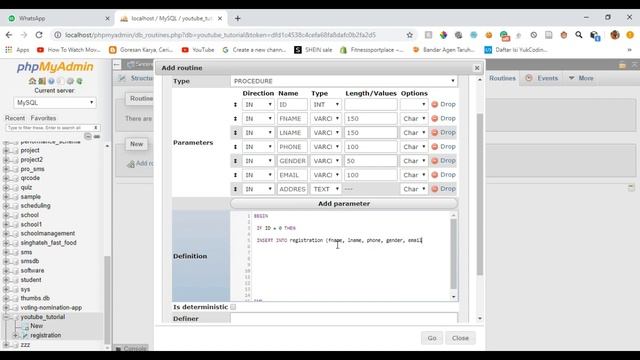640x360 pixels.
Task: Drop the EMAIL parameter
Action: (x=443, y=175)
